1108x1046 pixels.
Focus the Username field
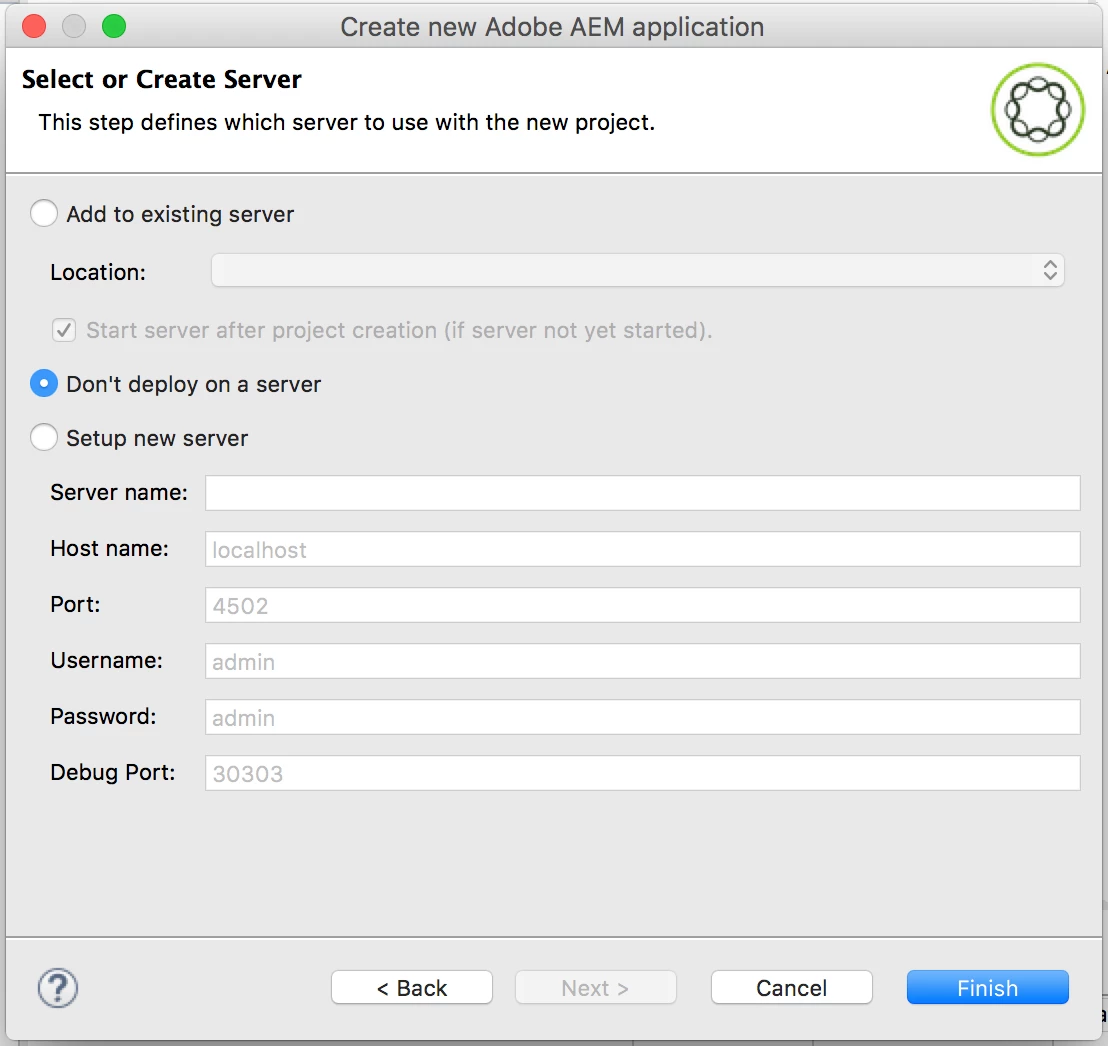[642, 661]
